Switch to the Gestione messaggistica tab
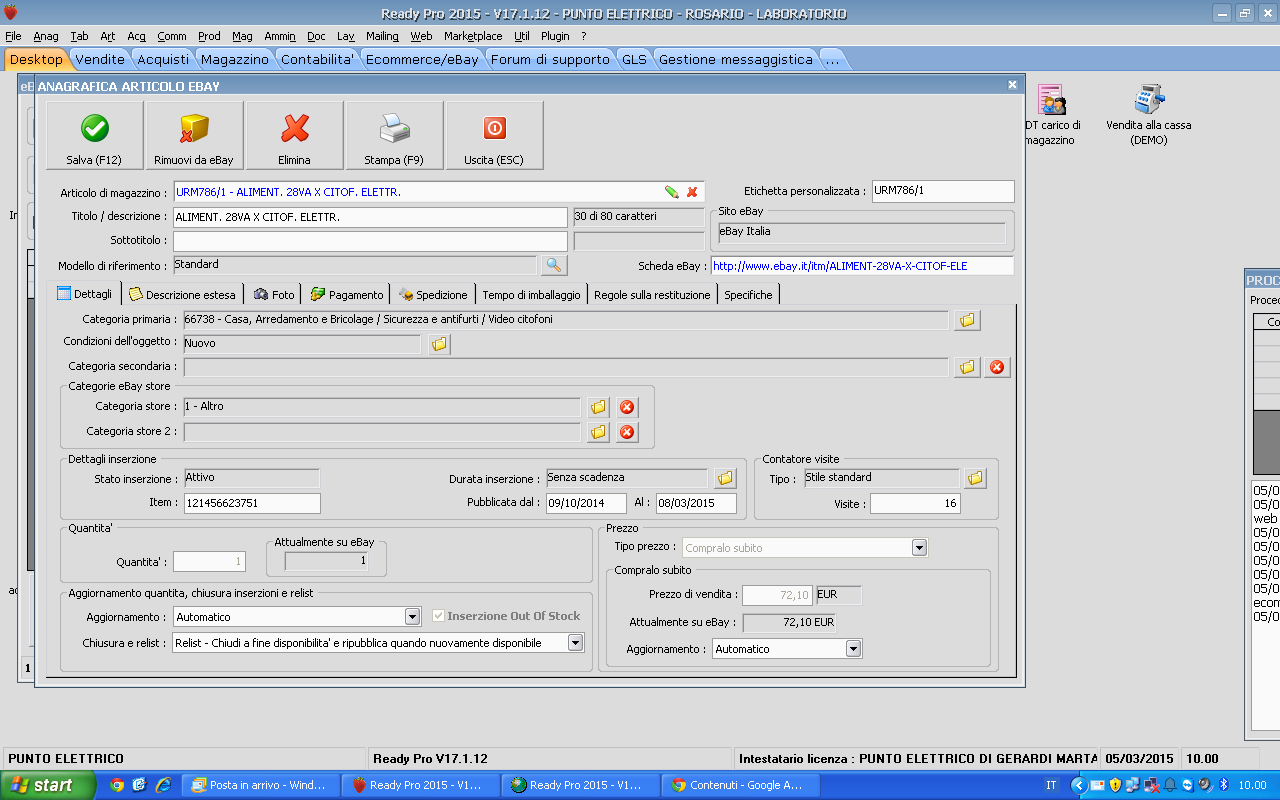The width and height of the screenshot is (1280, 800). (735, 59)
